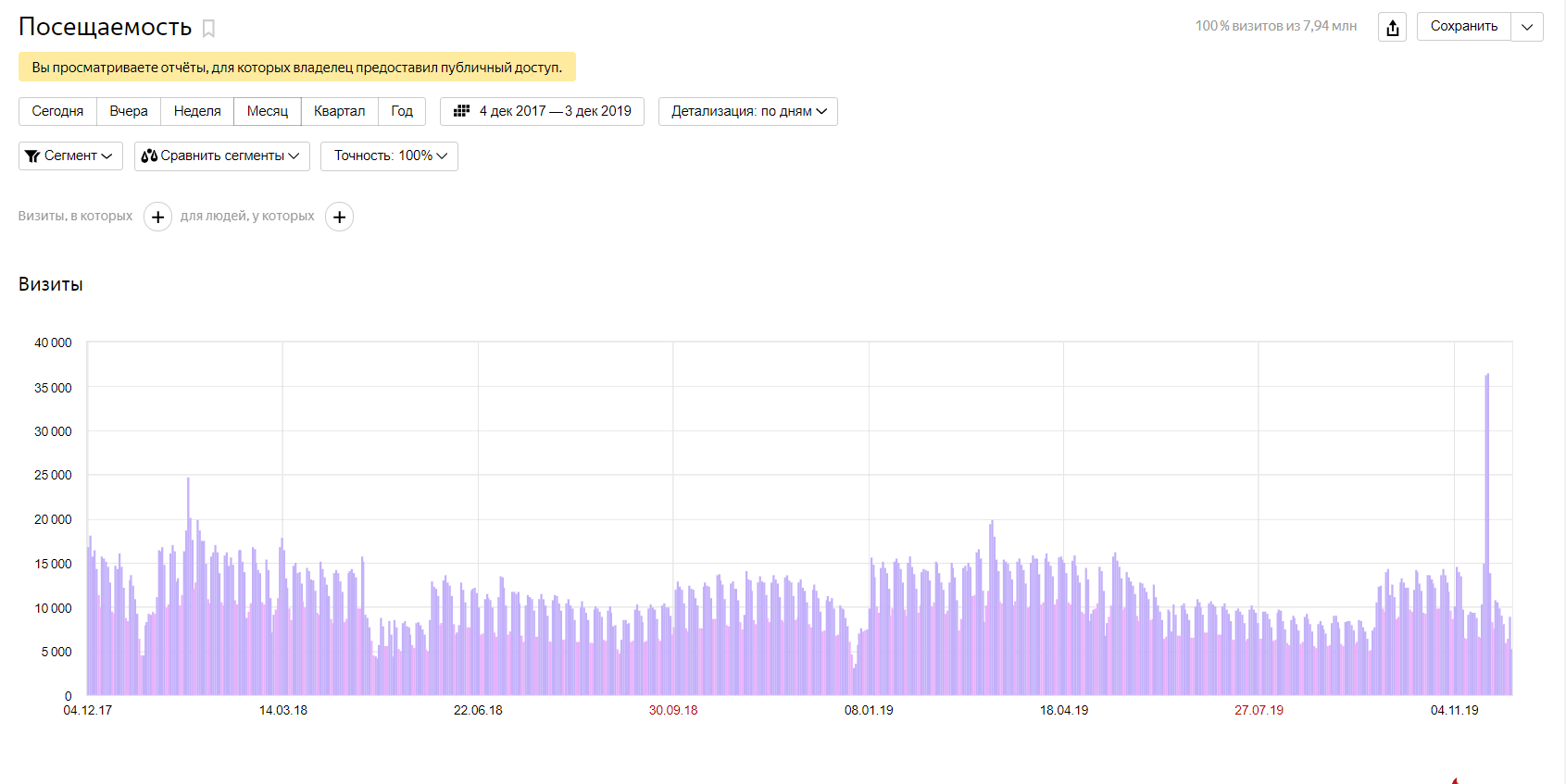Open Детализация: по дням dropdown
The image size is (1566, 784).
[x=748, y=111]
